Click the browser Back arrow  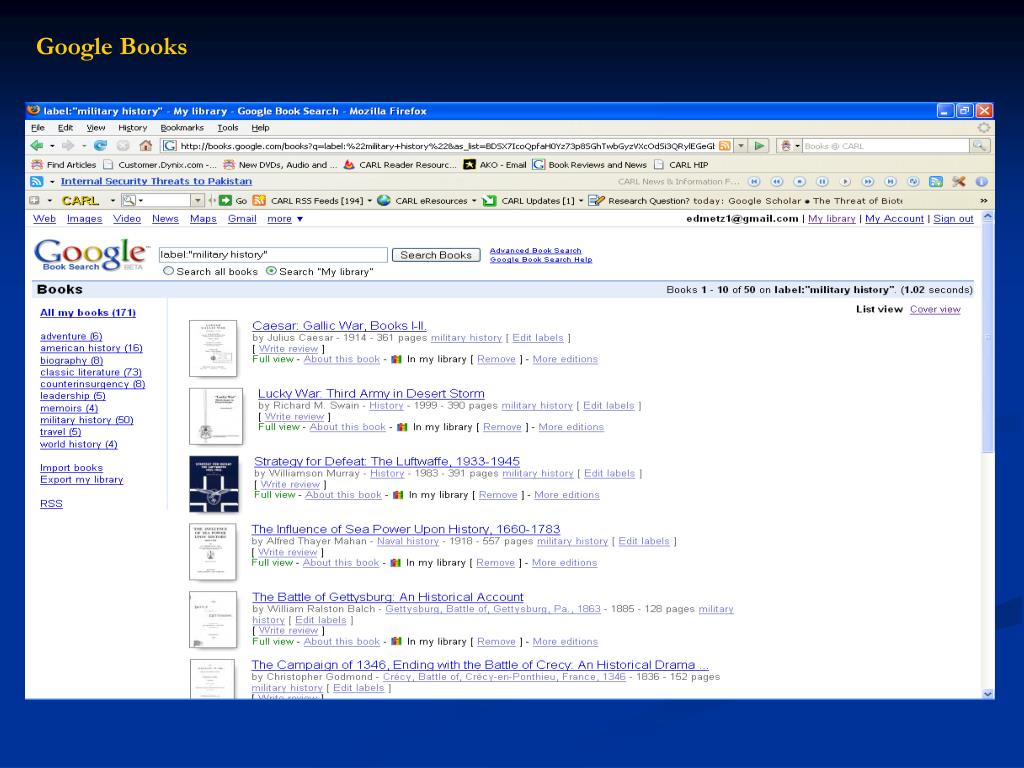click(x=37, y=146)
